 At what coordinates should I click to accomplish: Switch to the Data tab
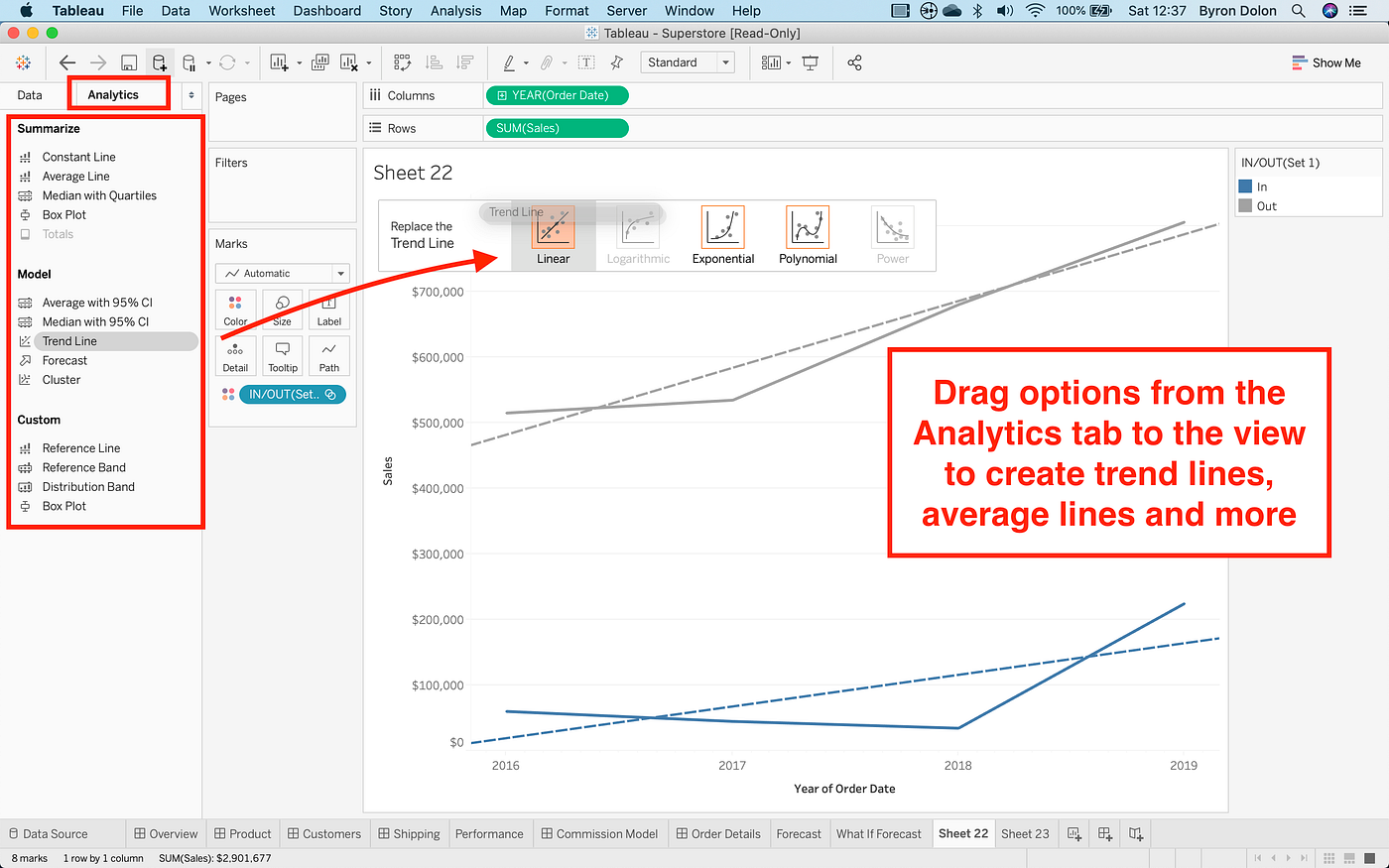30,95
